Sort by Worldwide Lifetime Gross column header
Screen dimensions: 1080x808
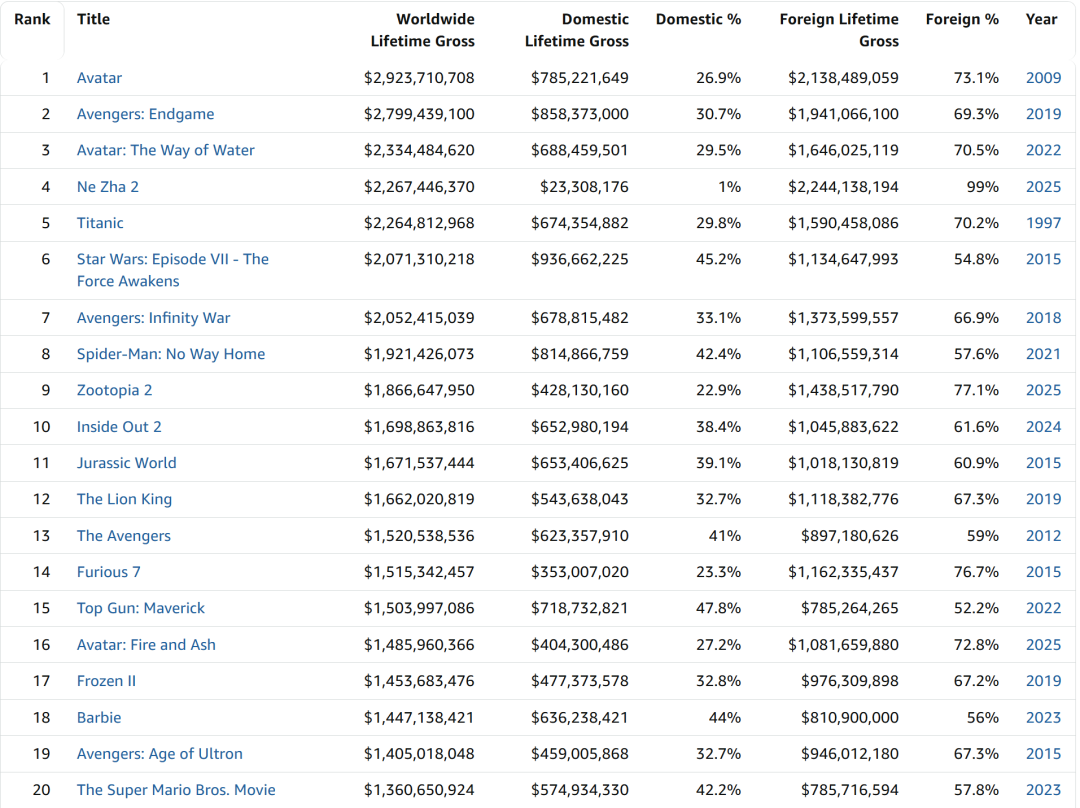(x=422, y=30)
